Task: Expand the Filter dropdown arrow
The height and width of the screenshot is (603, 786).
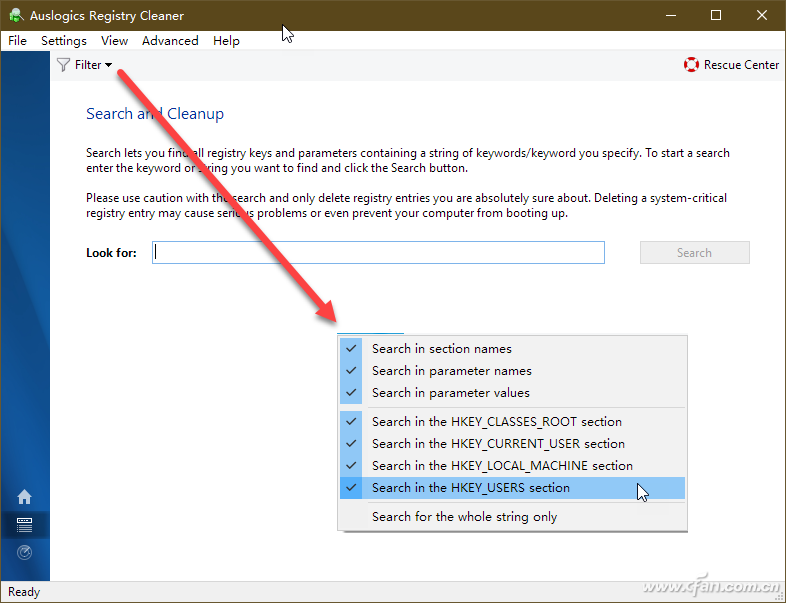Action: point(108,65)
